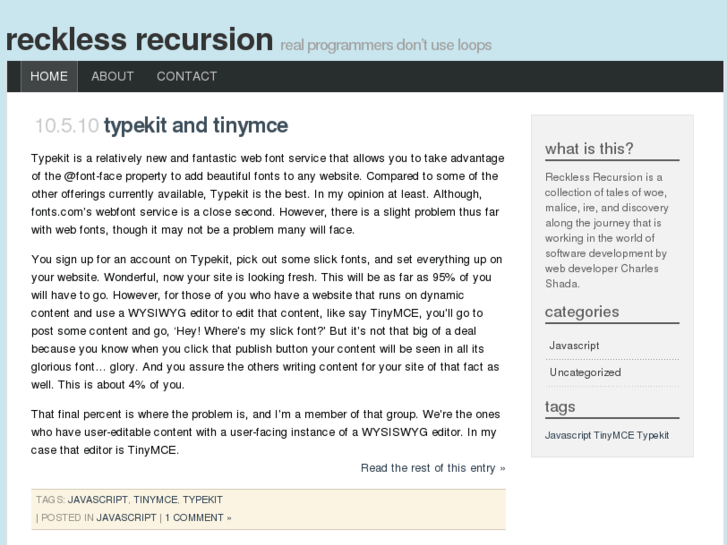This screenshot has height=545, width=727.
Task: Click Typekit in the sidebar tags list
Action: tap(653, 435)
